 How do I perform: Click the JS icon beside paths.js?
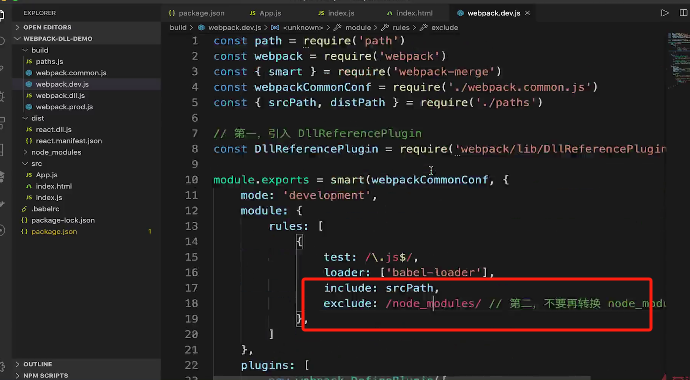(x=29, y=62)
